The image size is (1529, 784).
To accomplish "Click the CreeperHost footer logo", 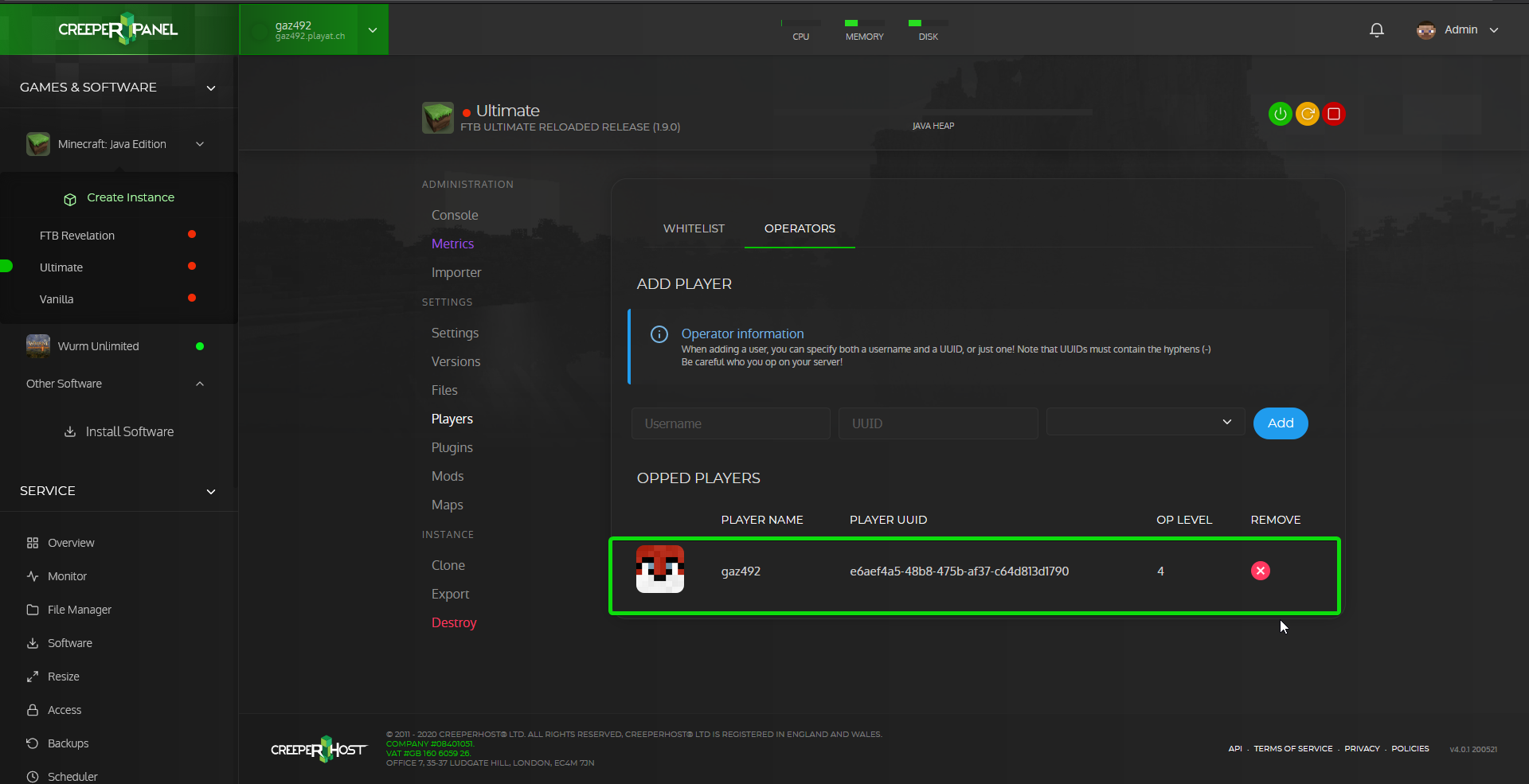I will pos(319,749).
